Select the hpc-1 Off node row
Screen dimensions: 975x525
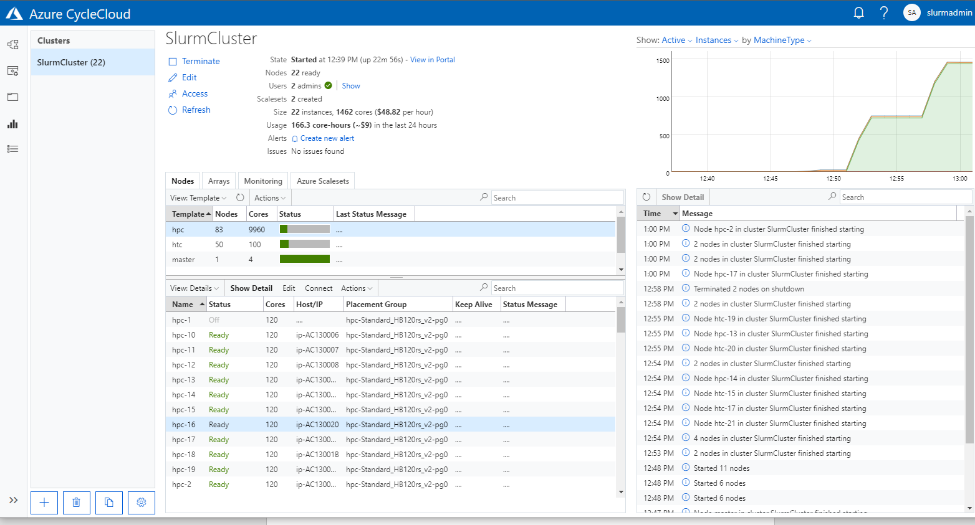coord(390,320)
